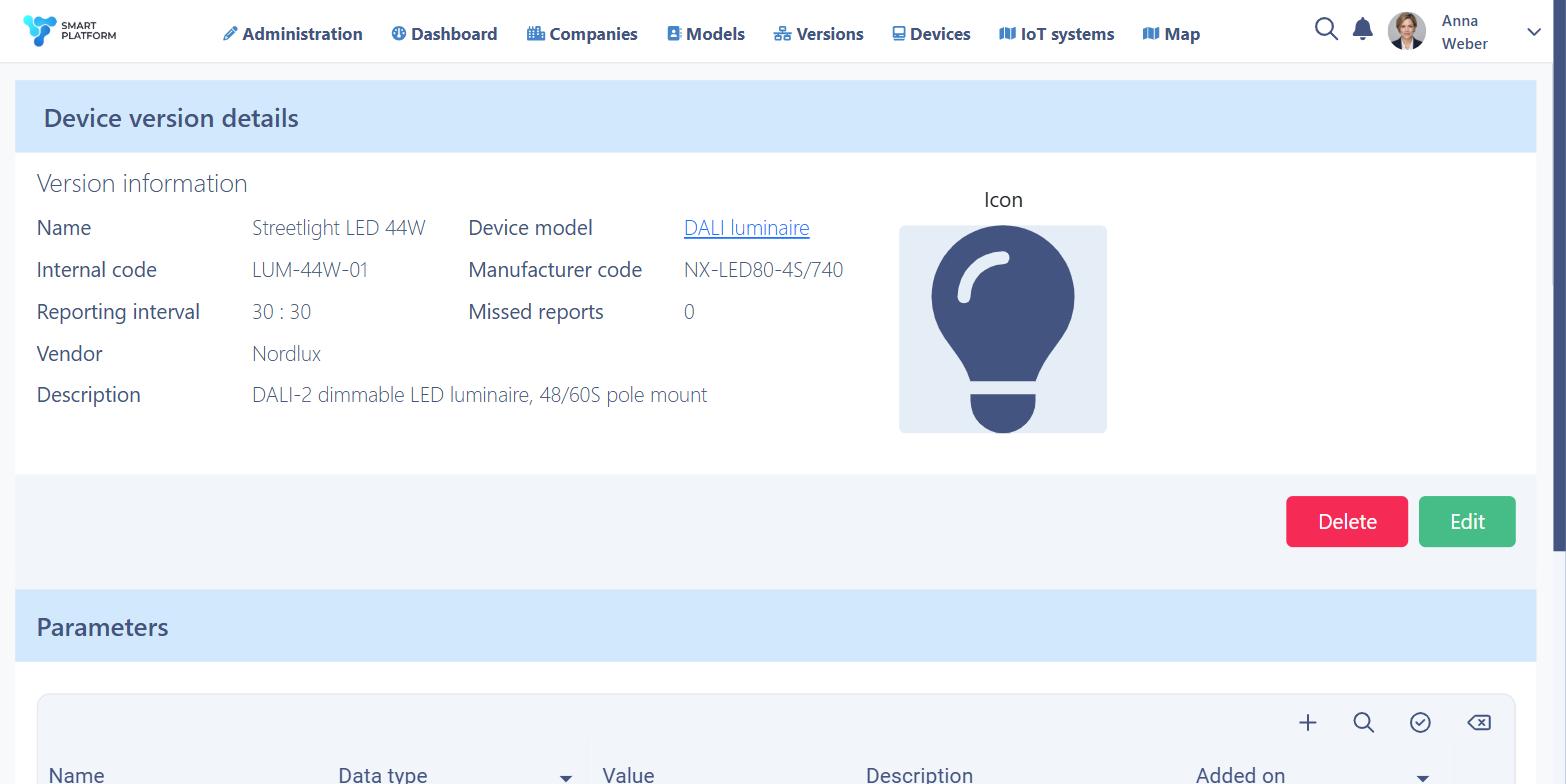
Task: Open the Companies section
Action: pos(582,34)
